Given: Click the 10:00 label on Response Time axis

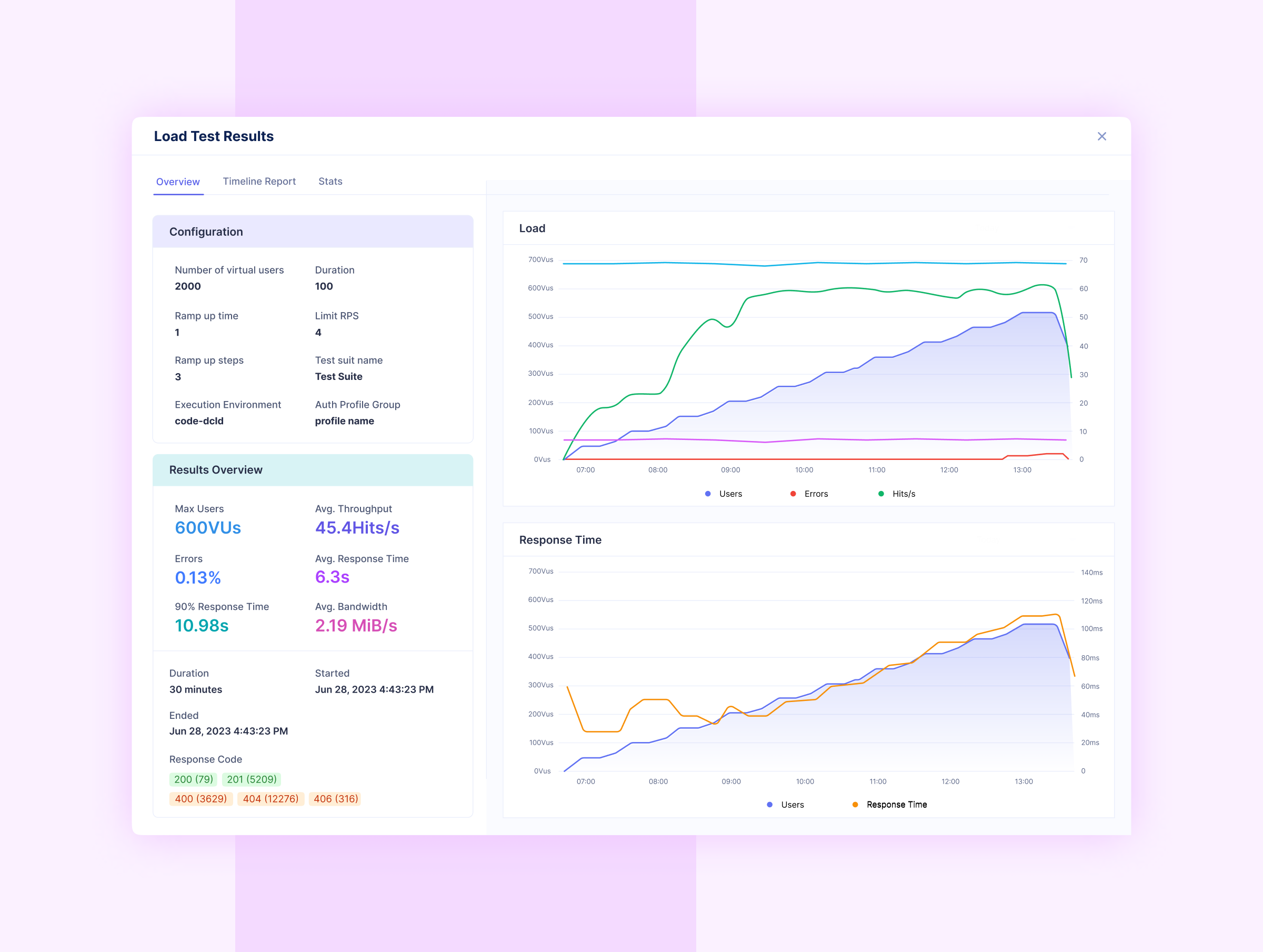Looking at the screenshot, I should pyautogui.click(x=805, y=781).
